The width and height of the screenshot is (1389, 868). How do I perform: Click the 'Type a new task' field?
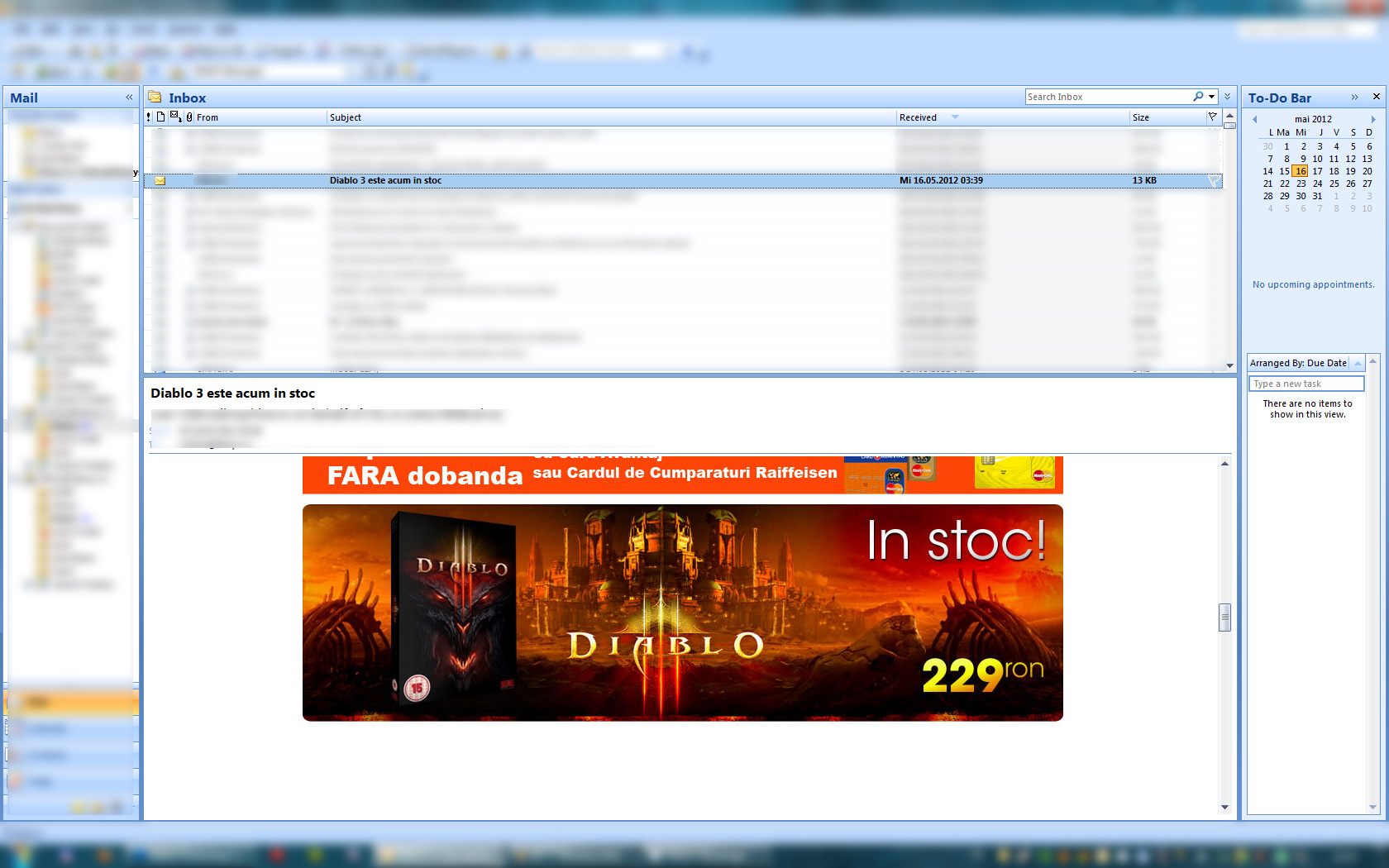1306,384
